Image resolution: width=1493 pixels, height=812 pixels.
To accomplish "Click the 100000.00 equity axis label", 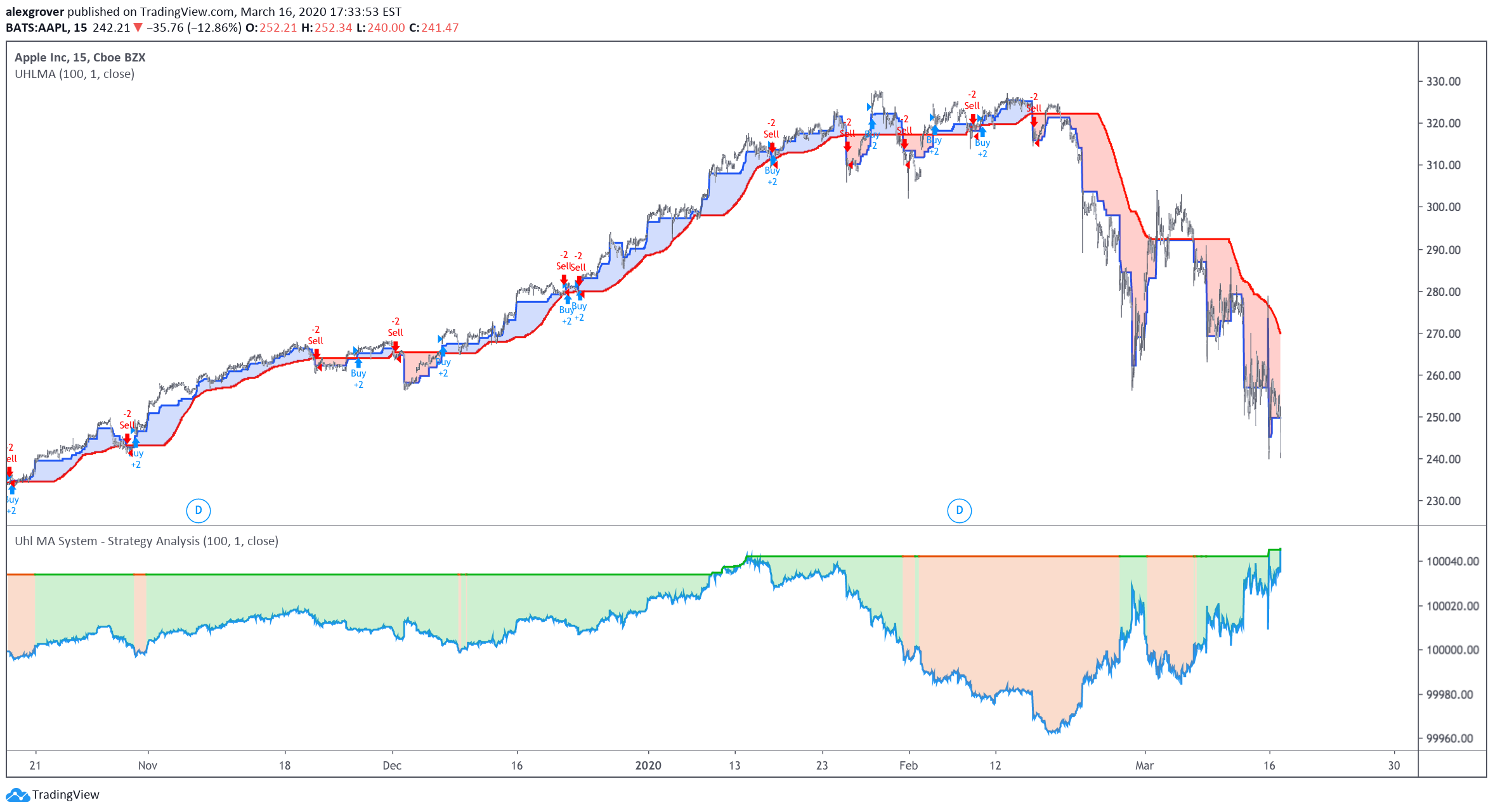I will pos(1452,650).
